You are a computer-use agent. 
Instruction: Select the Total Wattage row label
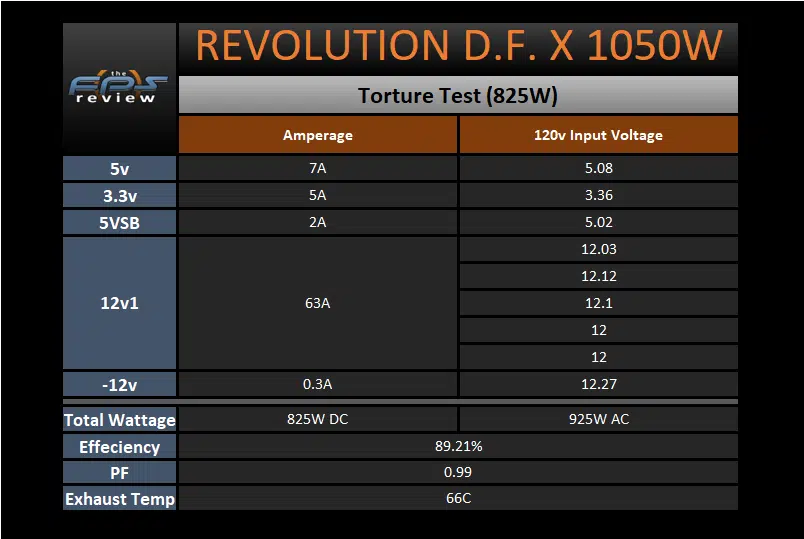tap(119, 420)
